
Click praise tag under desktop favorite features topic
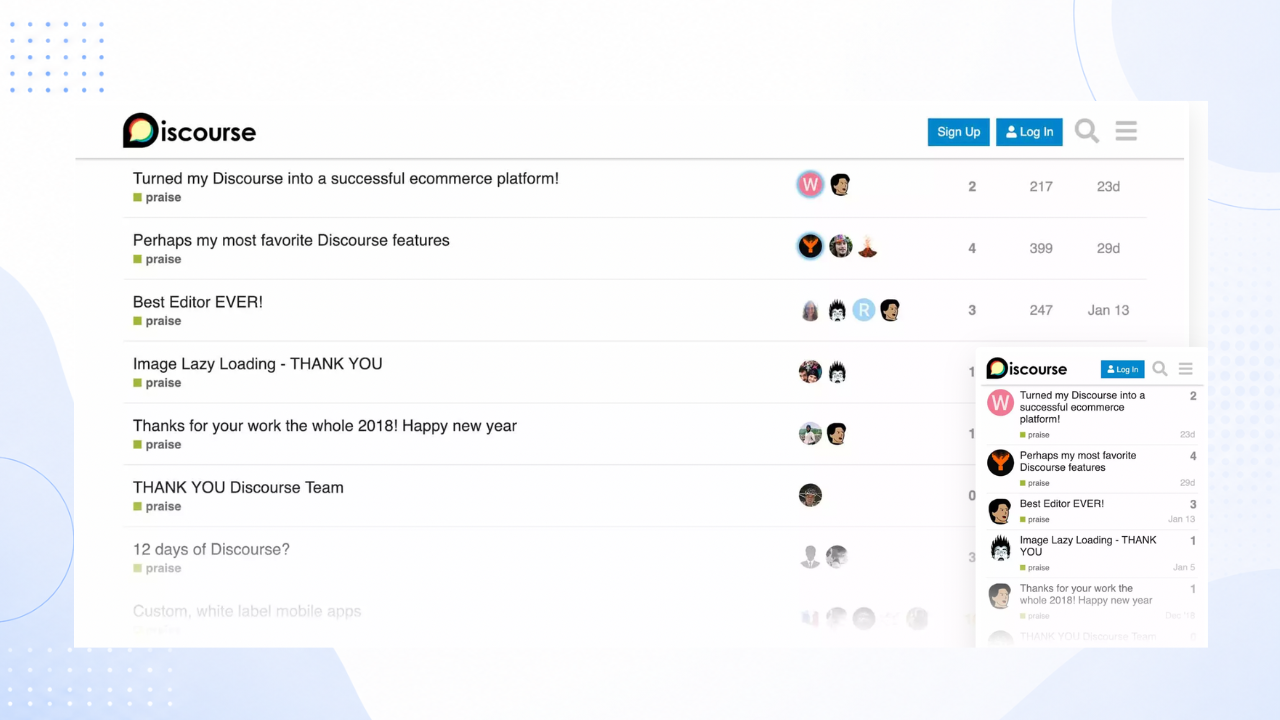pyautogui.click(x=158, y=260)
